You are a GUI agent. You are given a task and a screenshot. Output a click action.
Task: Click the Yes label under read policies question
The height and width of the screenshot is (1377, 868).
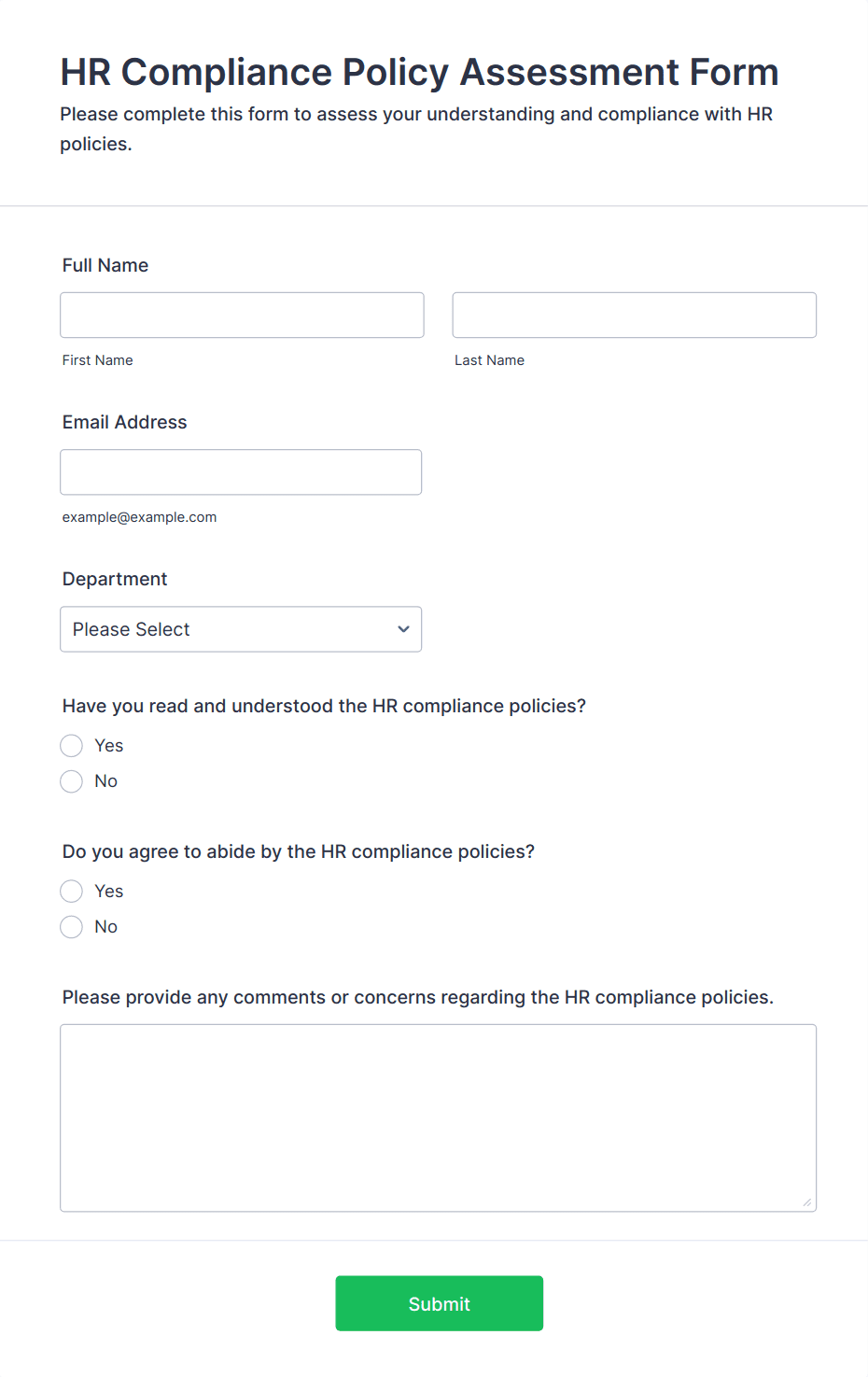(109, 745)
